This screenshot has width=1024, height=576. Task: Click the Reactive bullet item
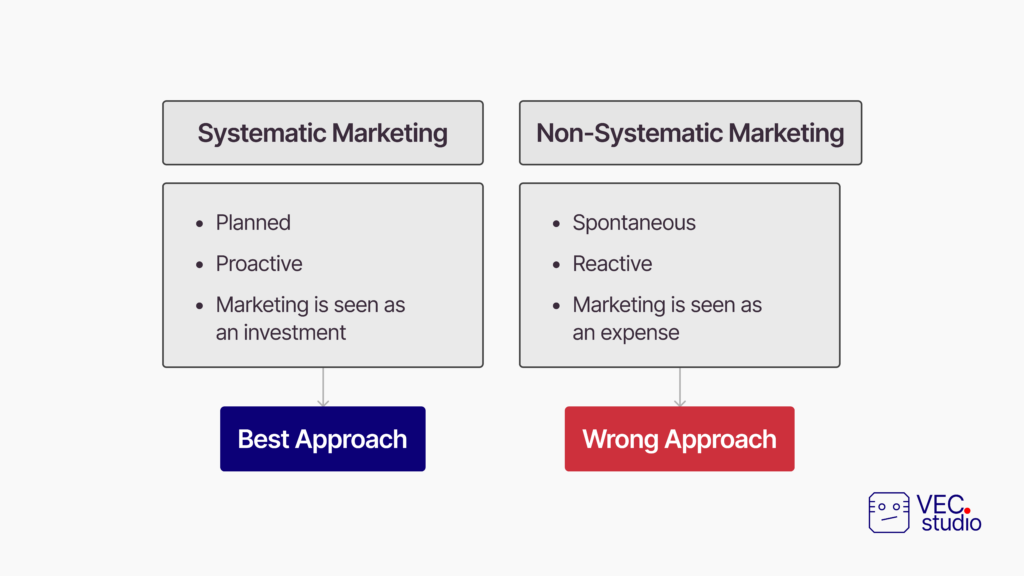613,264
